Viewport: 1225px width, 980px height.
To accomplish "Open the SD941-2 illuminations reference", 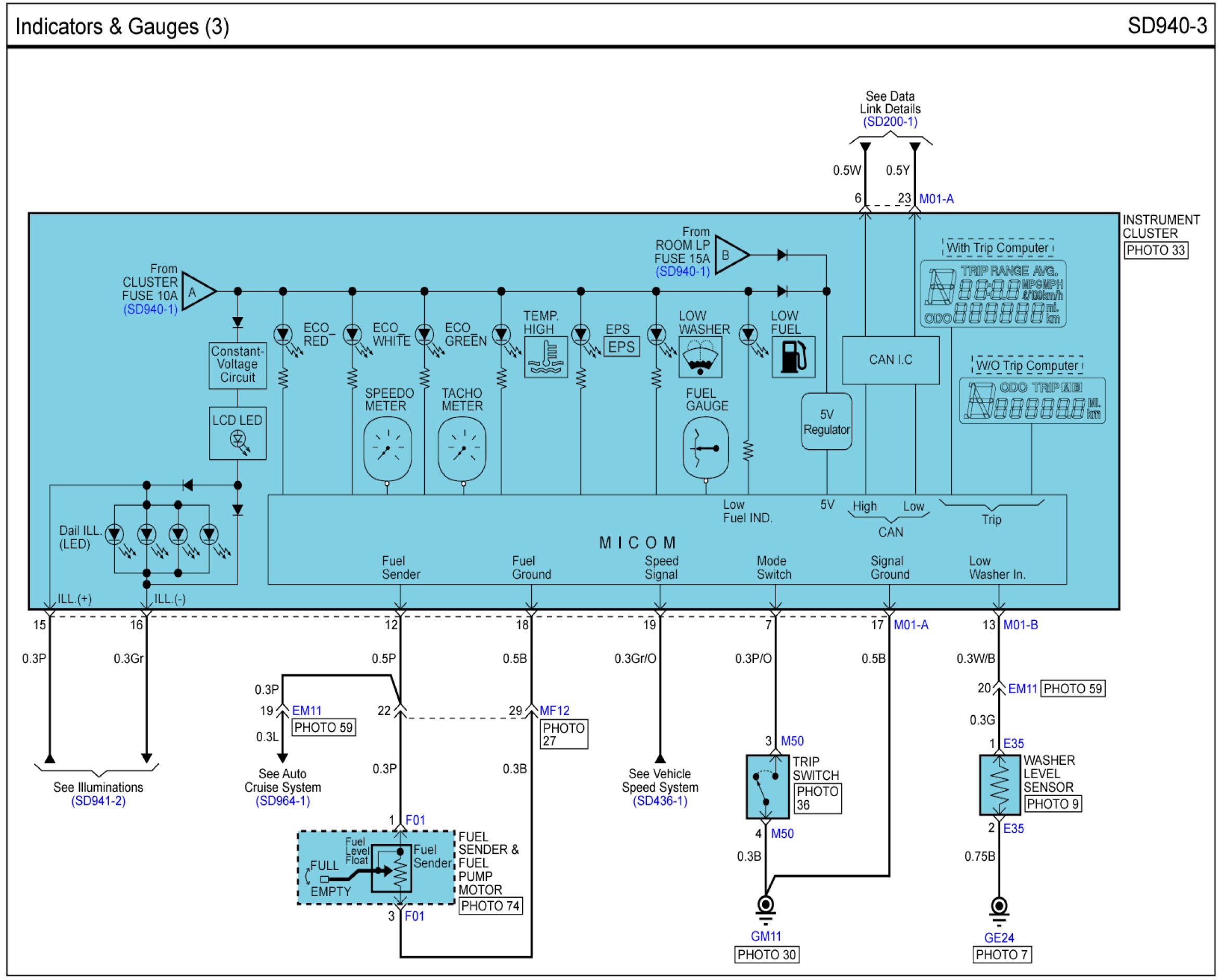I will tap(99, 801).
